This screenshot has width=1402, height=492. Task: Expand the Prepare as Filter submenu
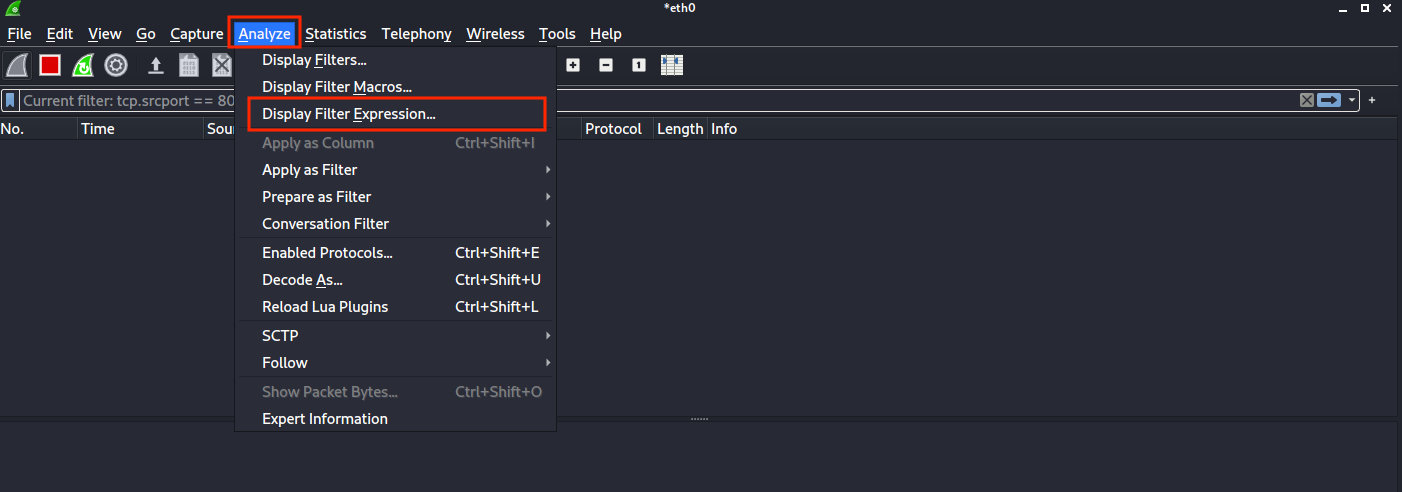click(395, 197)
